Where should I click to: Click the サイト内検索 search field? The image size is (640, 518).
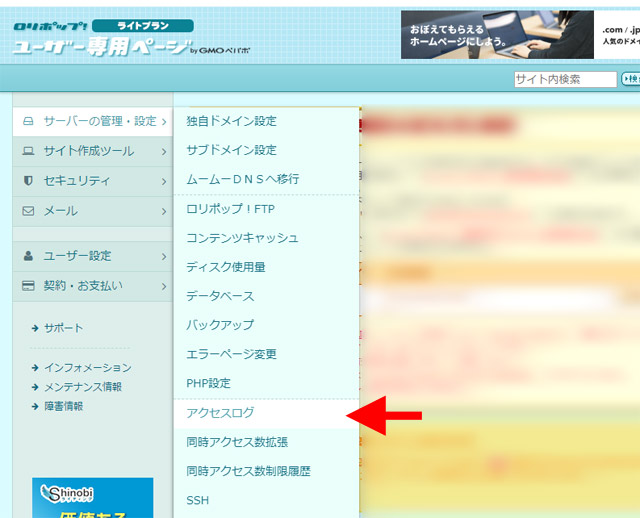coord(565,79)
